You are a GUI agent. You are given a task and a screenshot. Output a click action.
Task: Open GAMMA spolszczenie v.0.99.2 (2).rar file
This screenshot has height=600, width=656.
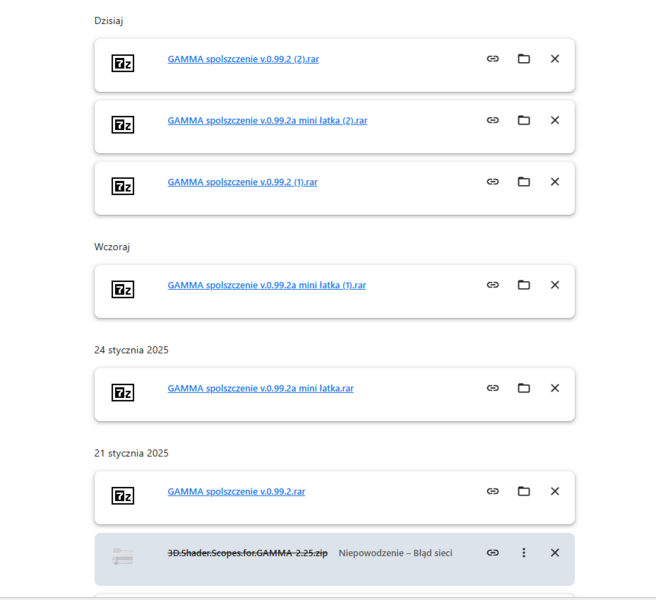click(x=243, y=59)
